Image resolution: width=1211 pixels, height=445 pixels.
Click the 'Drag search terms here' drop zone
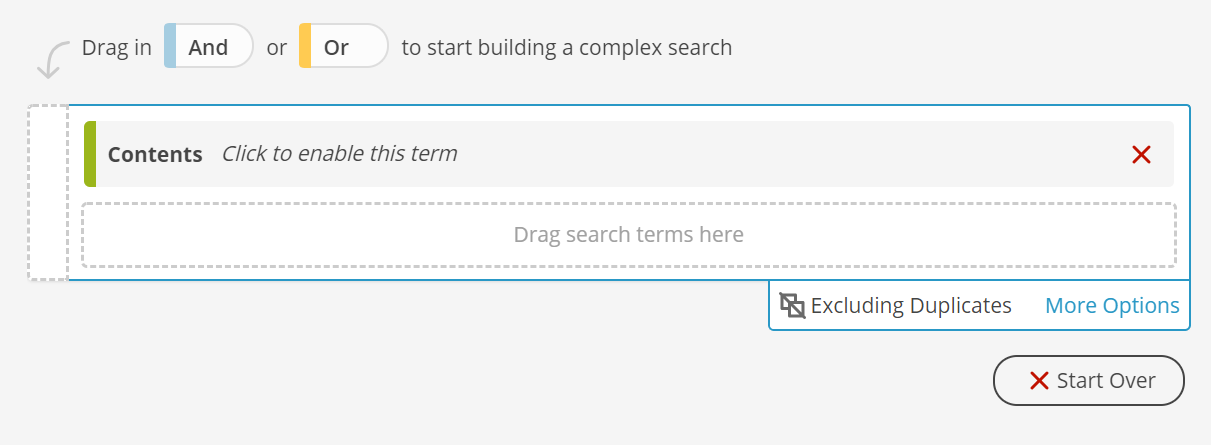click(x=629, y=235)
